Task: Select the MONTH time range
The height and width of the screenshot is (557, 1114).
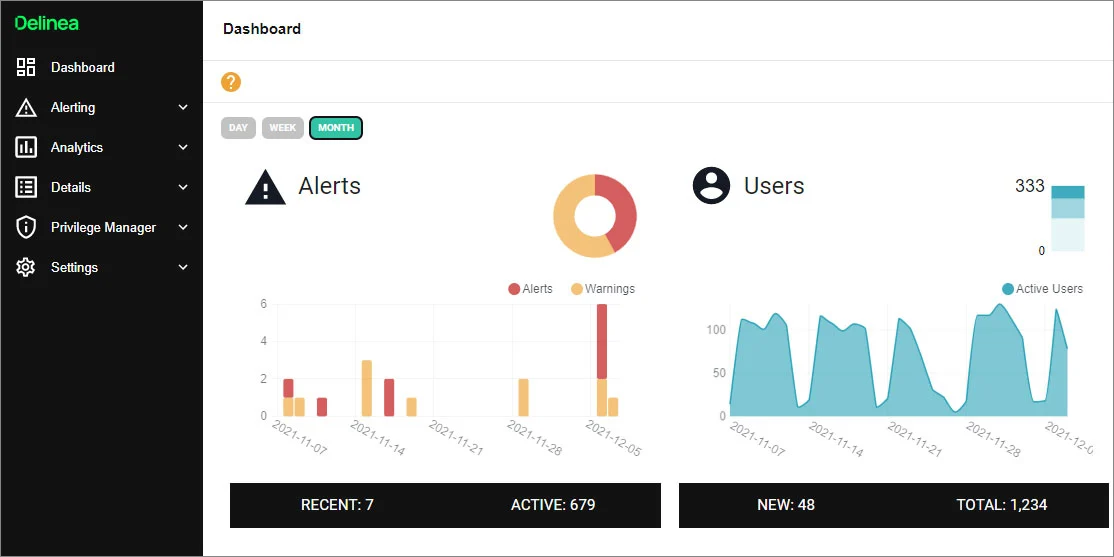Action: pyautogui.click(x=336, y=128)
